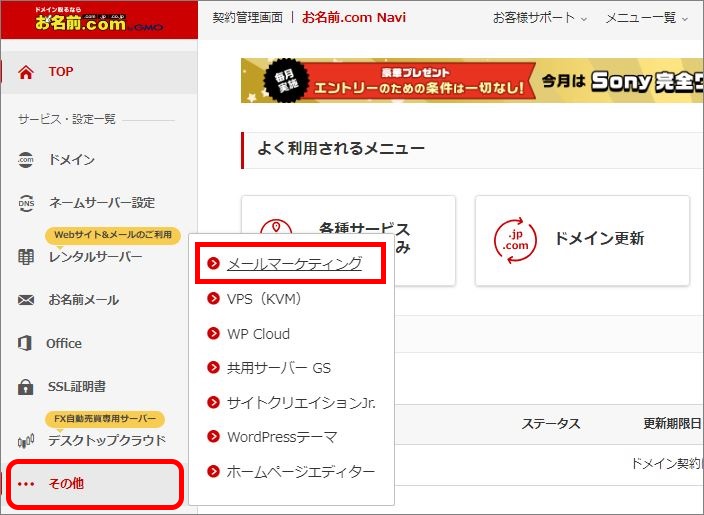Click the arrow bullet beside メールマーケティング

coord(213,264)
